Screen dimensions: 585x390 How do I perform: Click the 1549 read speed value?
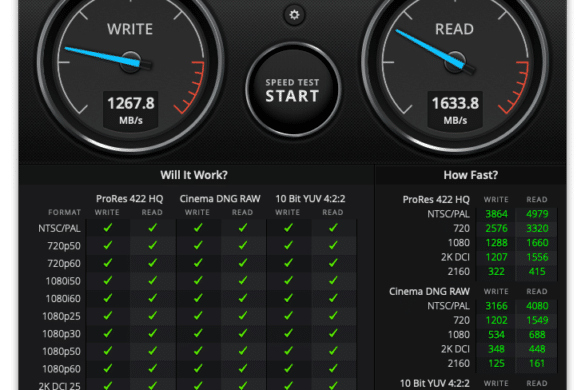(x=537, y=320)
